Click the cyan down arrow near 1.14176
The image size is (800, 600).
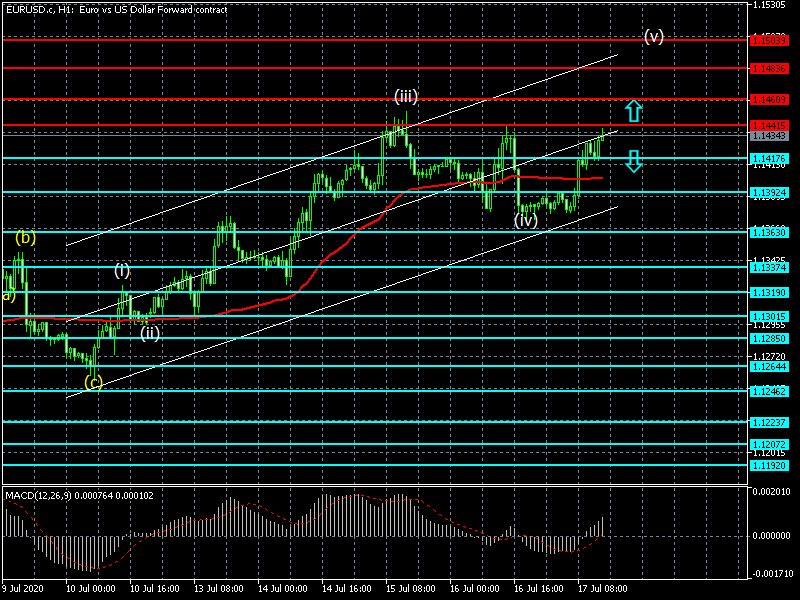[633, 161]
